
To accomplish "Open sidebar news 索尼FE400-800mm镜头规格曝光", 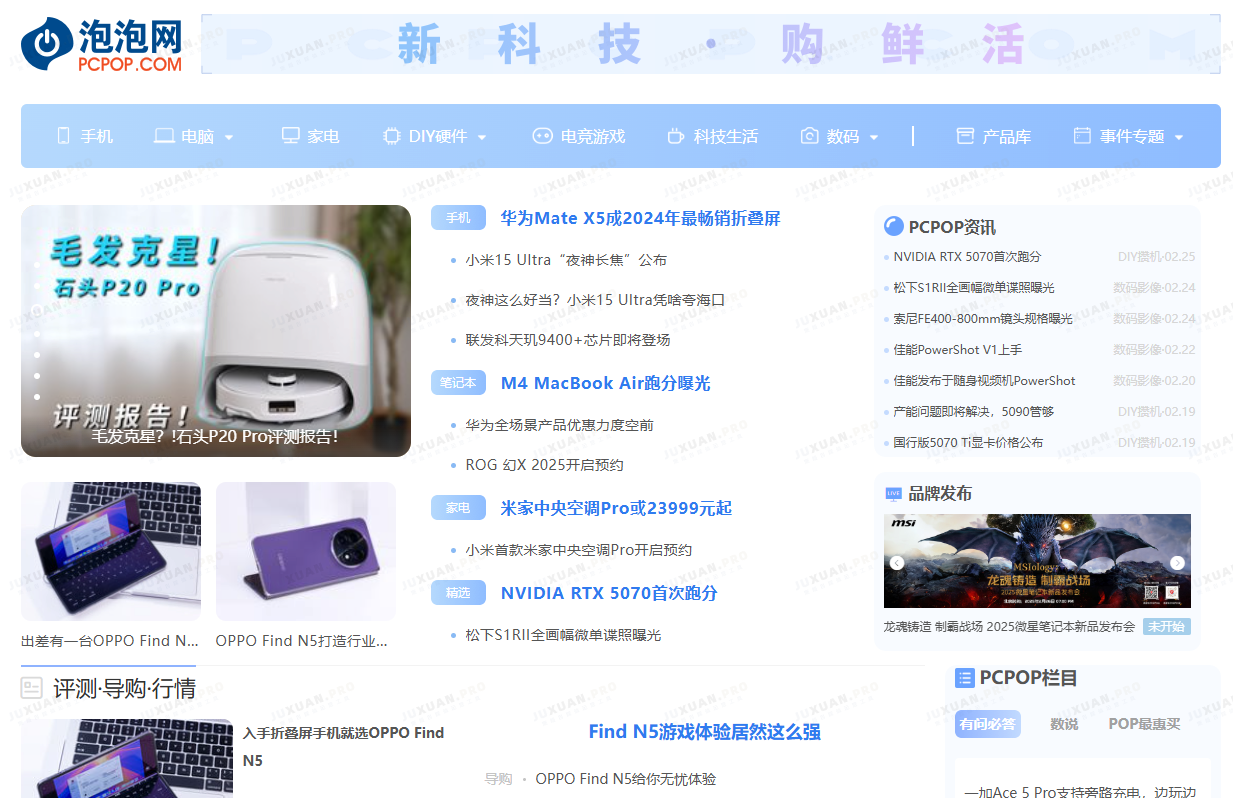I will pyautogui.click(x=983, y=319).
